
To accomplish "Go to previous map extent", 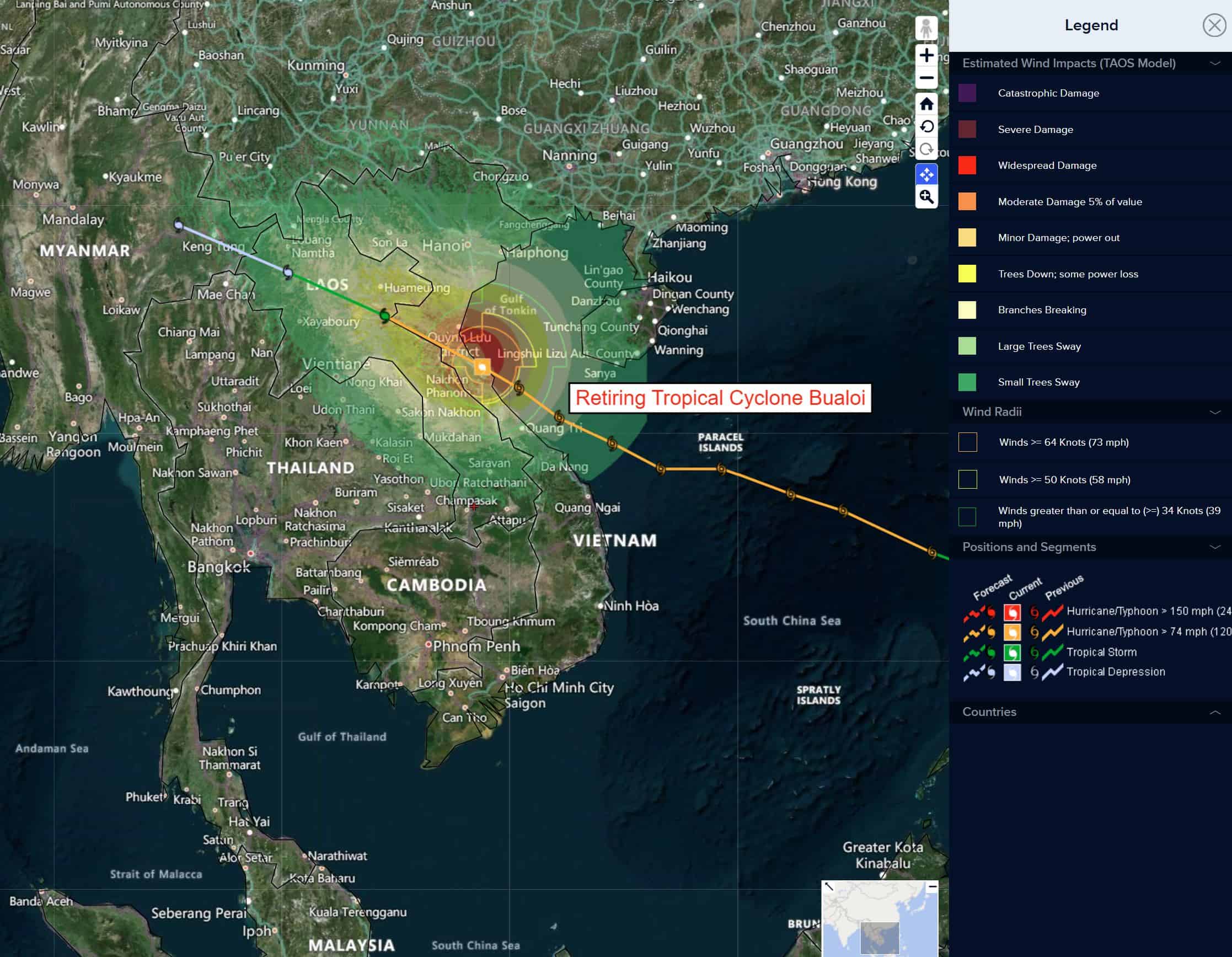I will (926, 126).
